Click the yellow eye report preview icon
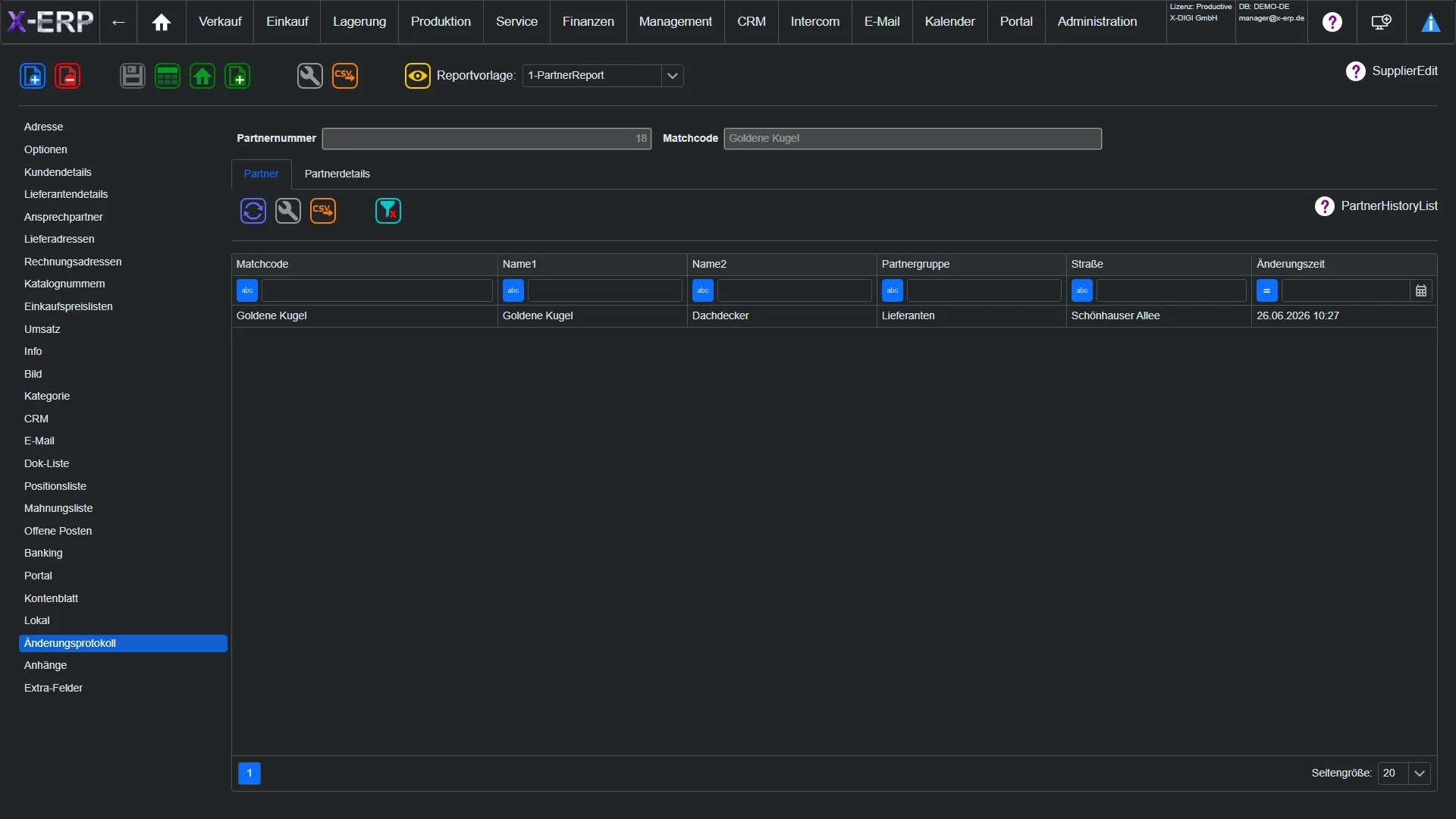This screenshot has height=819, width=1456. click(x=418, y=76)
